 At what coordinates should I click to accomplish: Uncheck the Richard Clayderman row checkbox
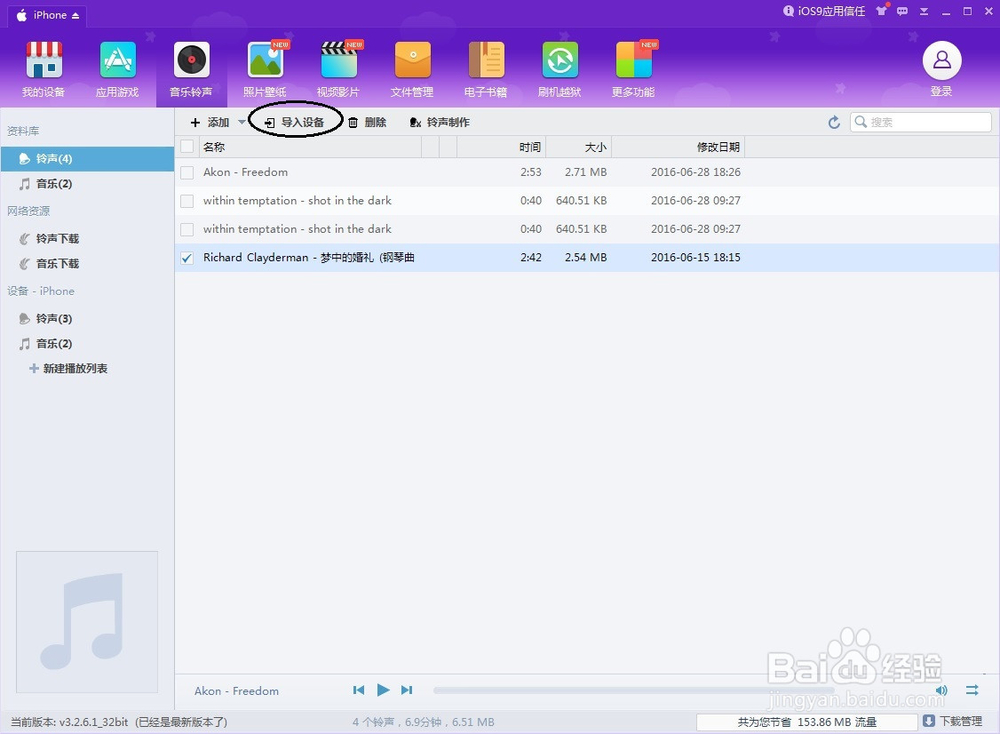click(187, 258)
